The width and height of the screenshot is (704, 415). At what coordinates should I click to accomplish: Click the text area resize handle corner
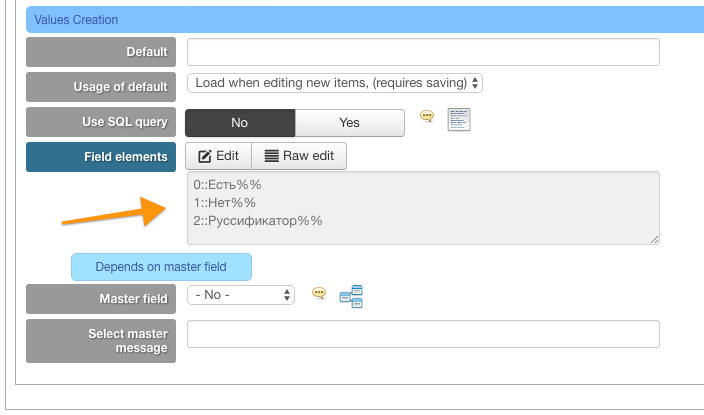(x=655, y=240)
